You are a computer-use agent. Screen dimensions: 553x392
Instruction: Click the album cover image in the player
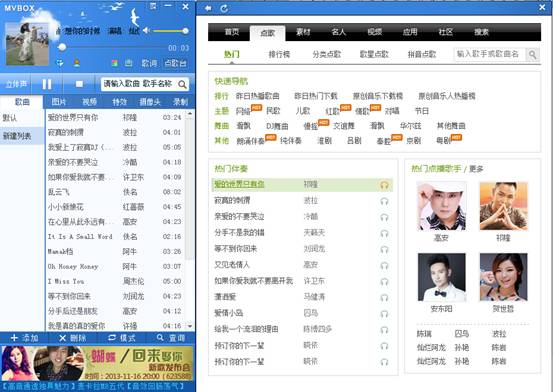tap(27, 44)
